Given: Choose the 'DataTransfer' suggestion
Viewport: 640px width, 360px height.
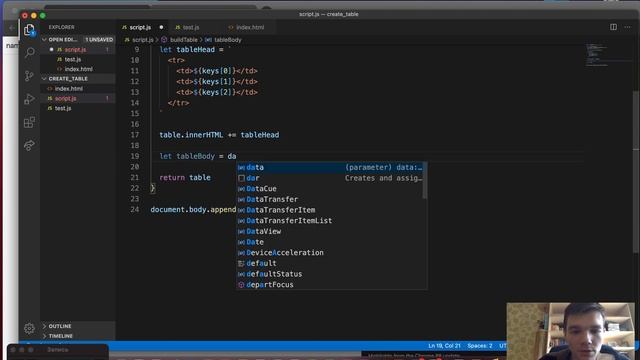Looking at the screenshot, I should [331, 199].
